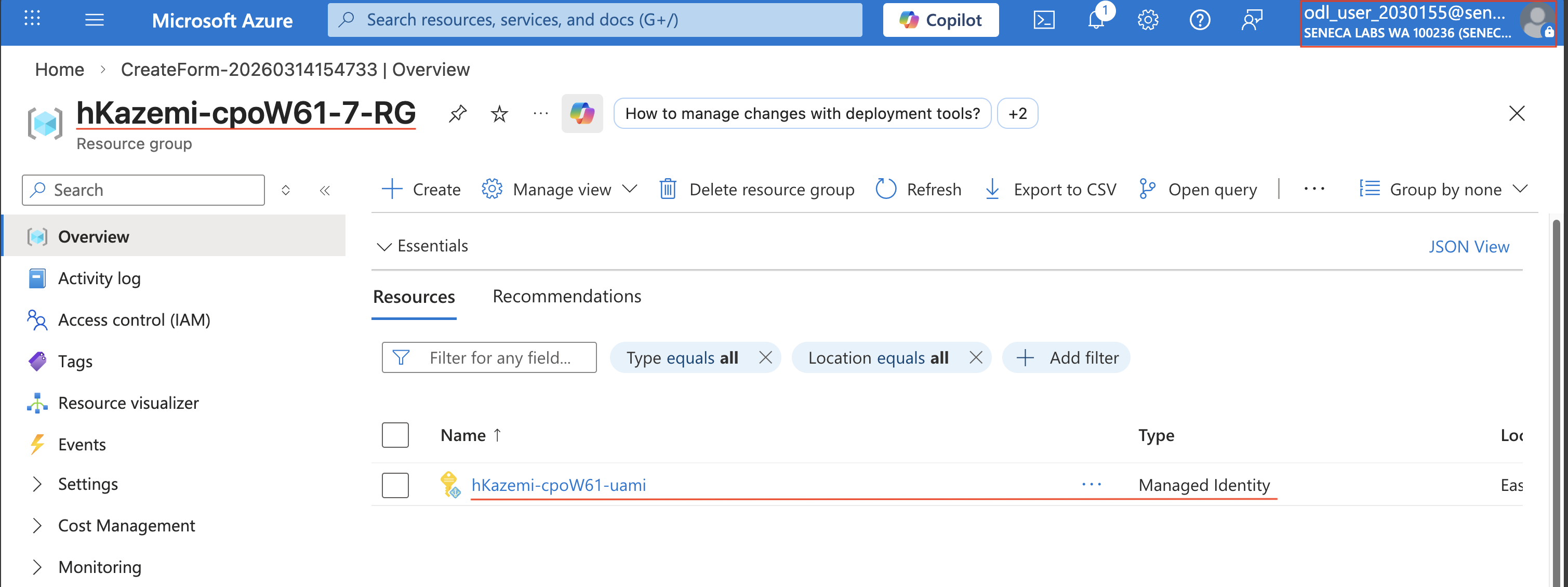Viewport: 1568px width, 587px height.
Task: Collapse the left navigation menu
Action: pyautogui.click(x=325, y=191)
